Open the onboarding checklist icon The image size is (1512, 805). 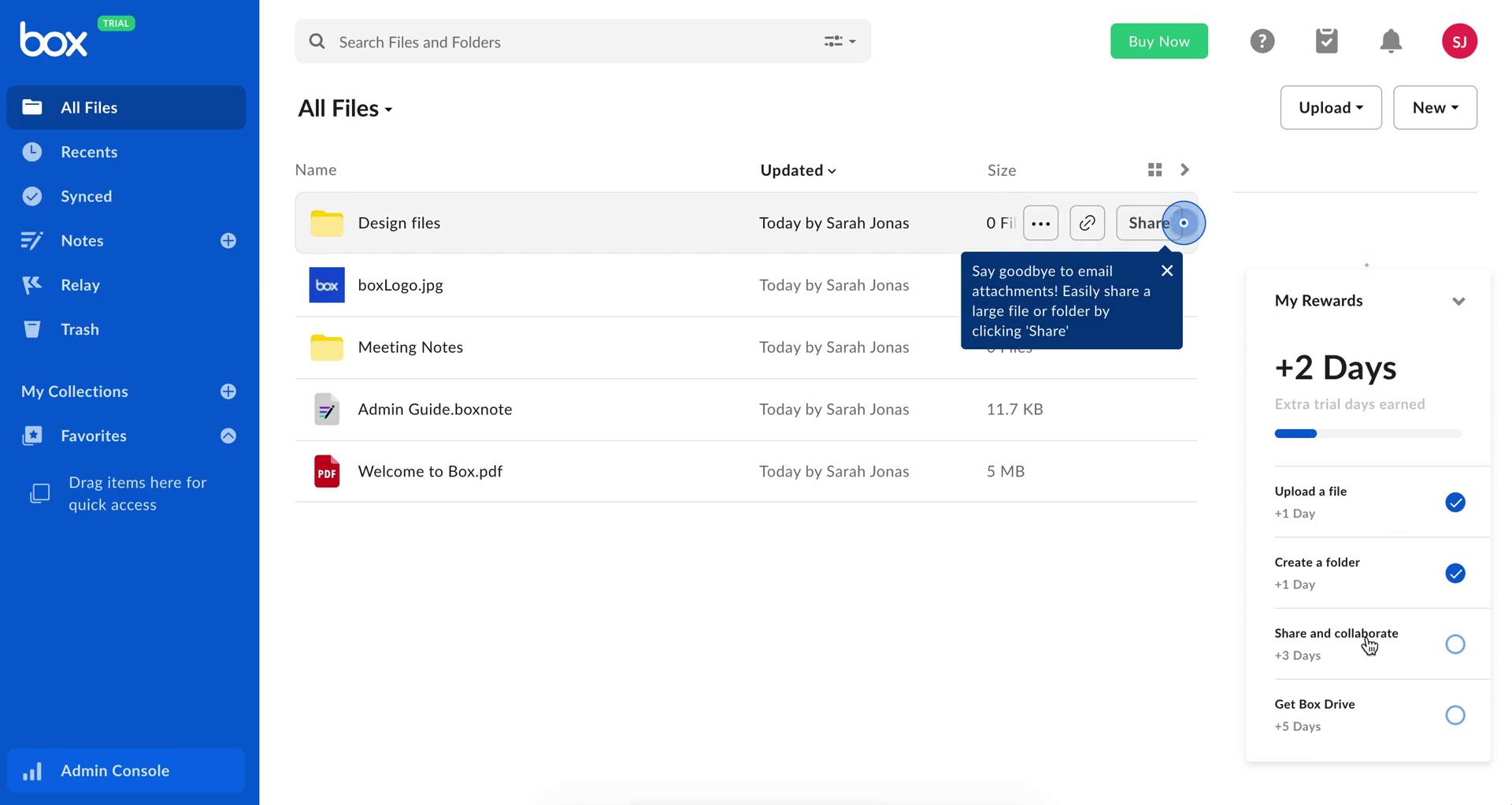click(x=1326, y=41)
